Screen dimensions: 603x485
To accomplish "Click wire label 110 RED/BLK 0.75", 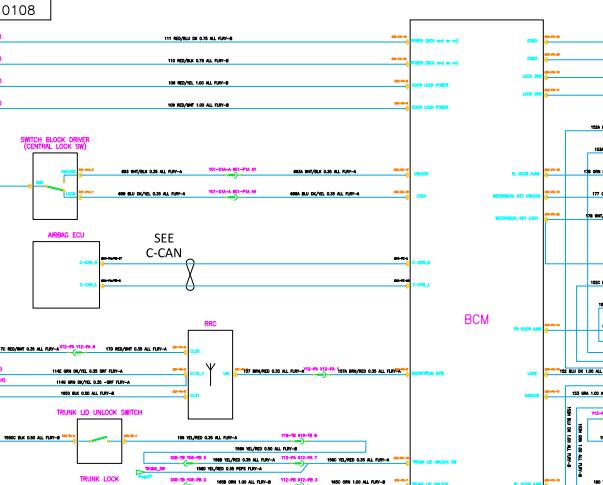I will tap(198, 61).
